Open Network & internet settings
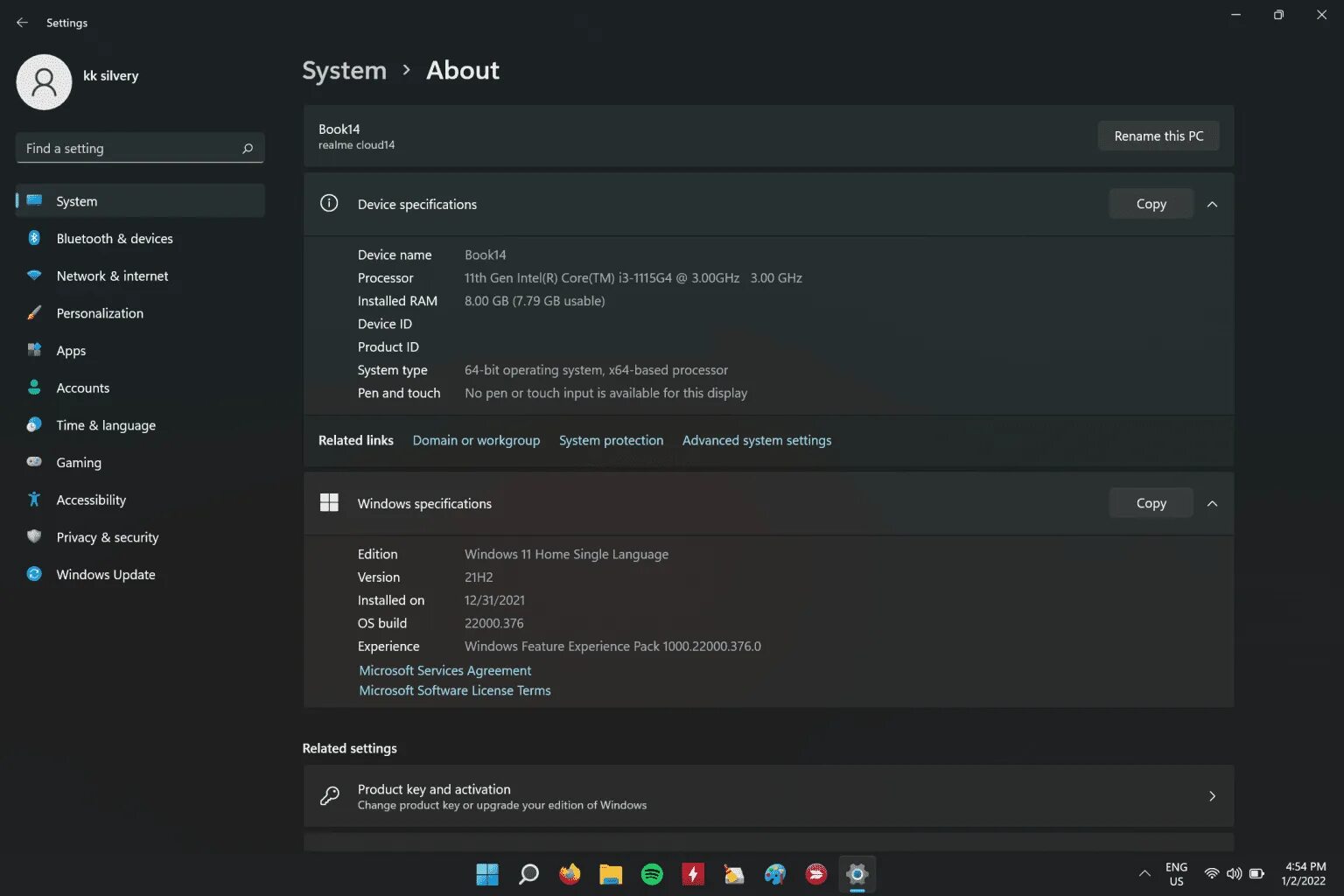The image size is (1344, 896). pos(140,276)
